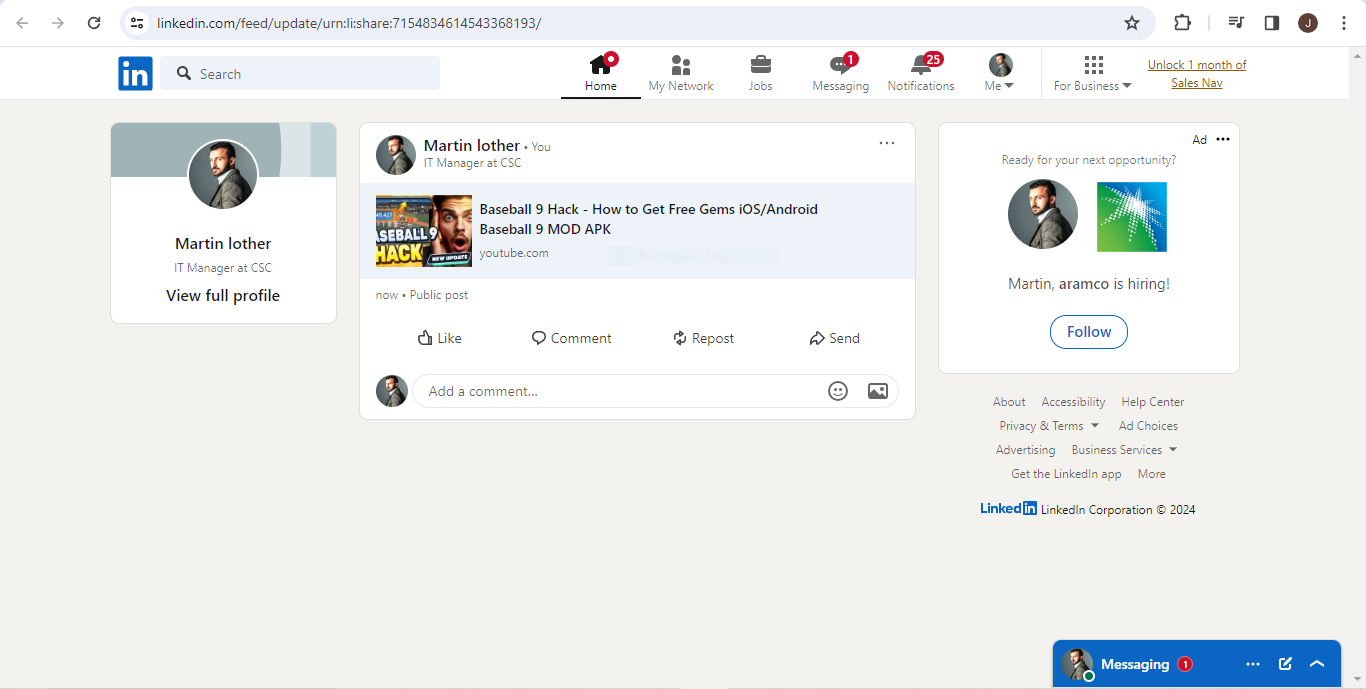
Task: Click View full profile link
Action: pos(223,296)
